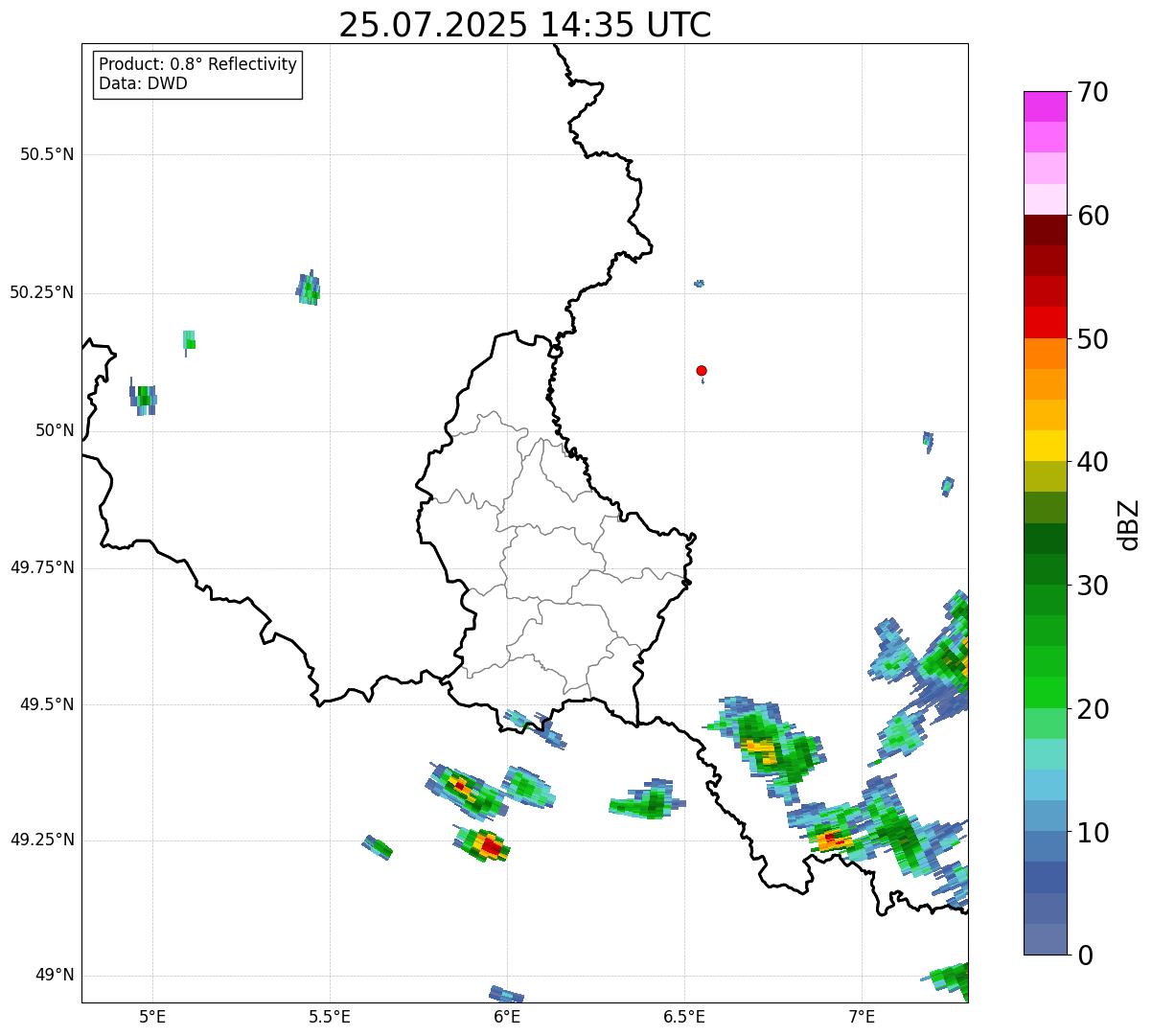Screen dimensions: 1152x1036
Task: Click the longitude label '5.5°E'
Action: 330,1016
